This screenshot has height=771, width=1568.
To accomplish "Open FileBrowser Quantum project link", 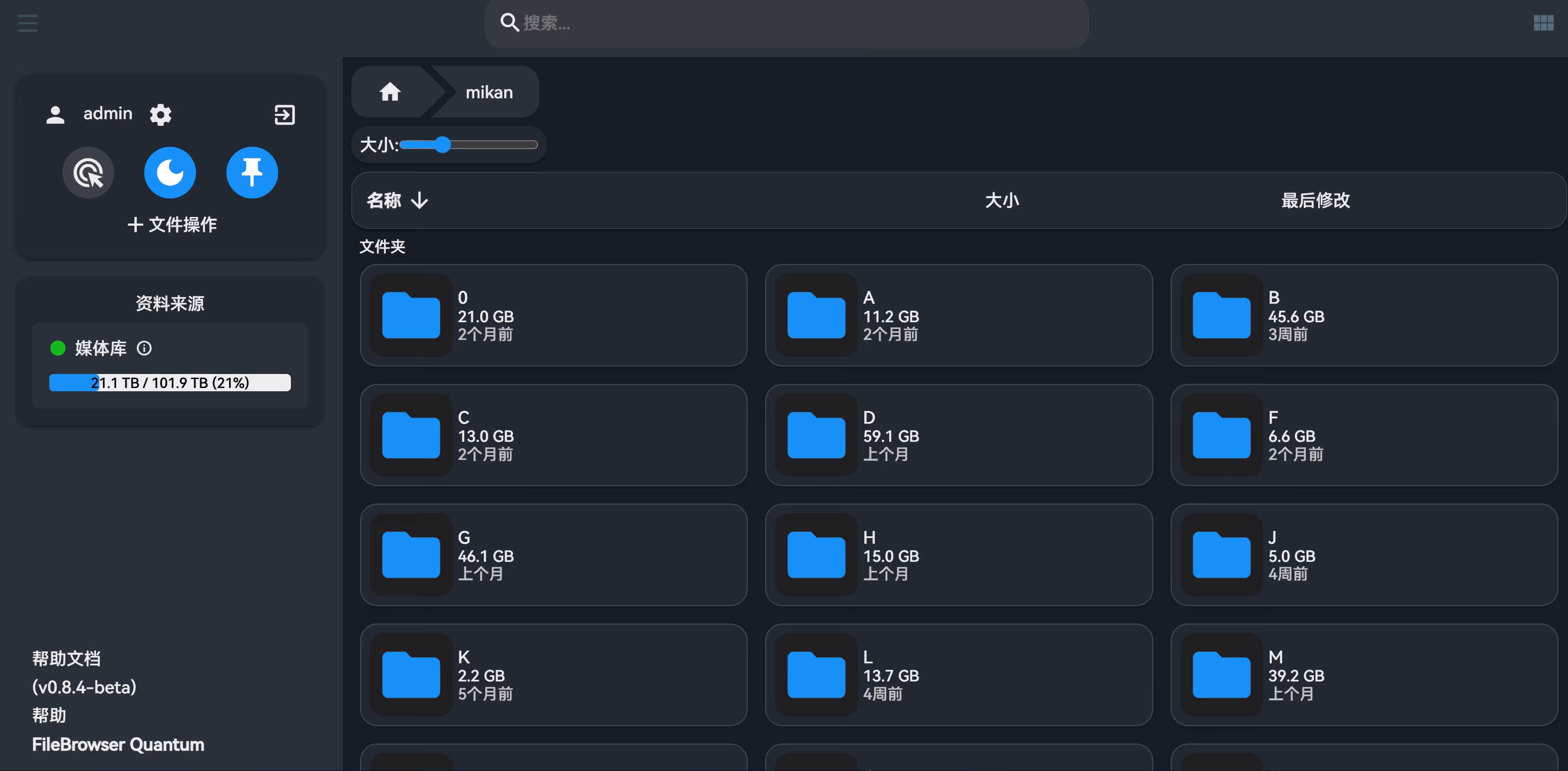I will tap(118, 744).
